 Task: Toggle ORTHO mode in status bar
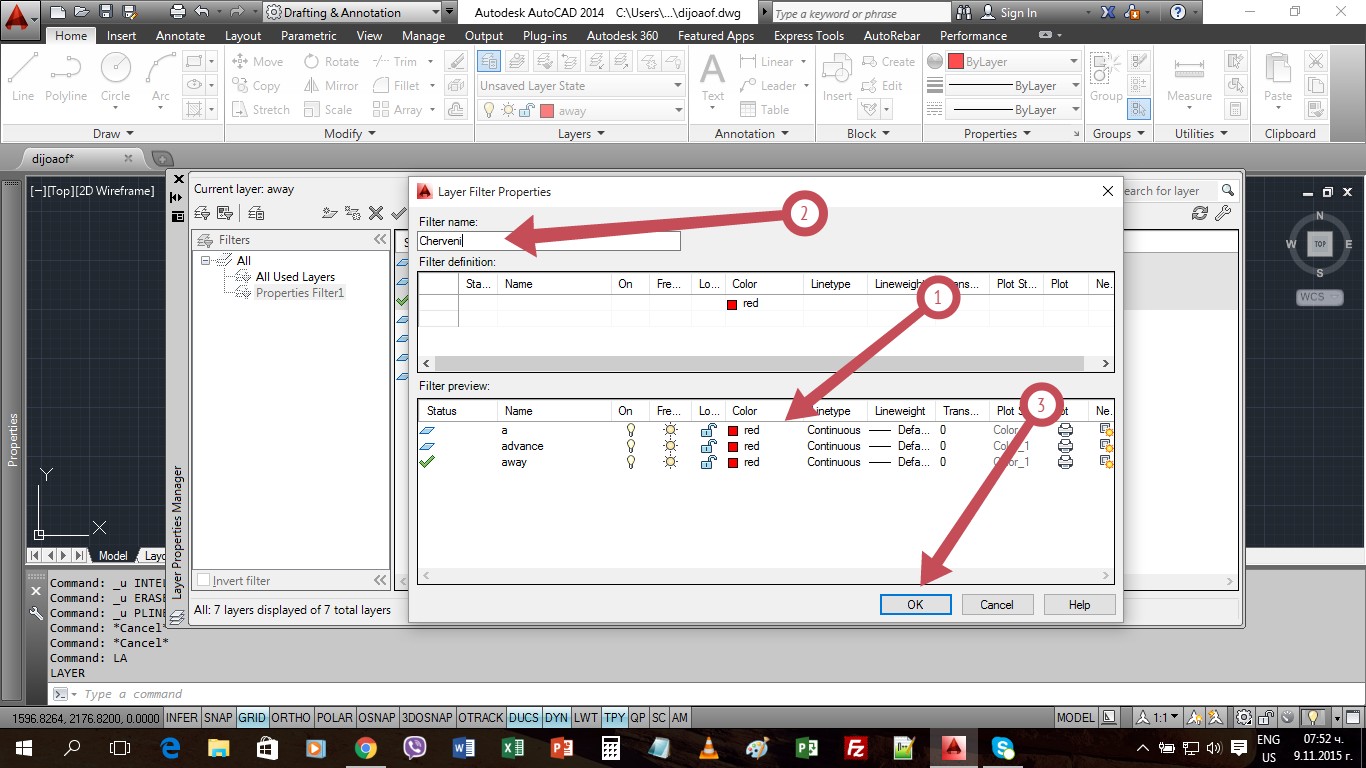pos(291,718)
